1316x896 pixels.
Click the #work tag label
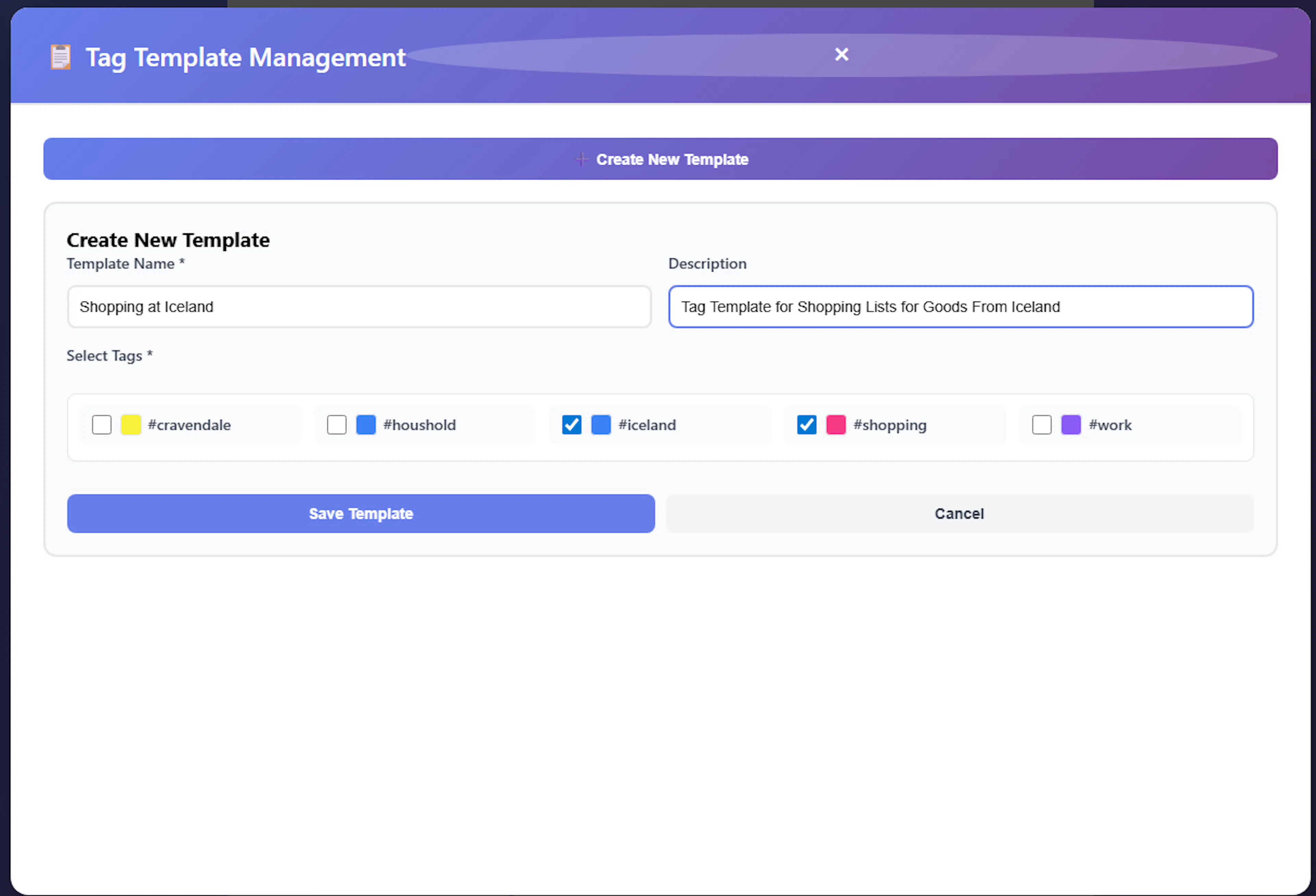pos(1110,425)
